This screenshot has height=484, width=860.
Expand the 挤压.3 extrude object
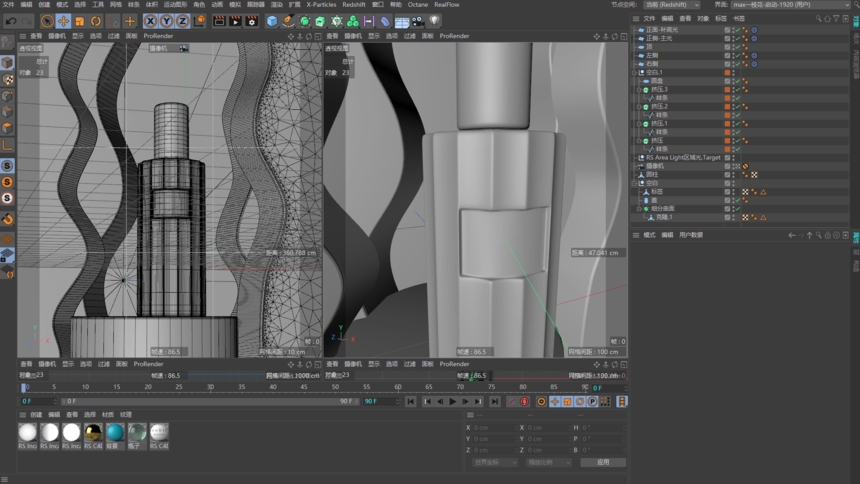(639, 89)
